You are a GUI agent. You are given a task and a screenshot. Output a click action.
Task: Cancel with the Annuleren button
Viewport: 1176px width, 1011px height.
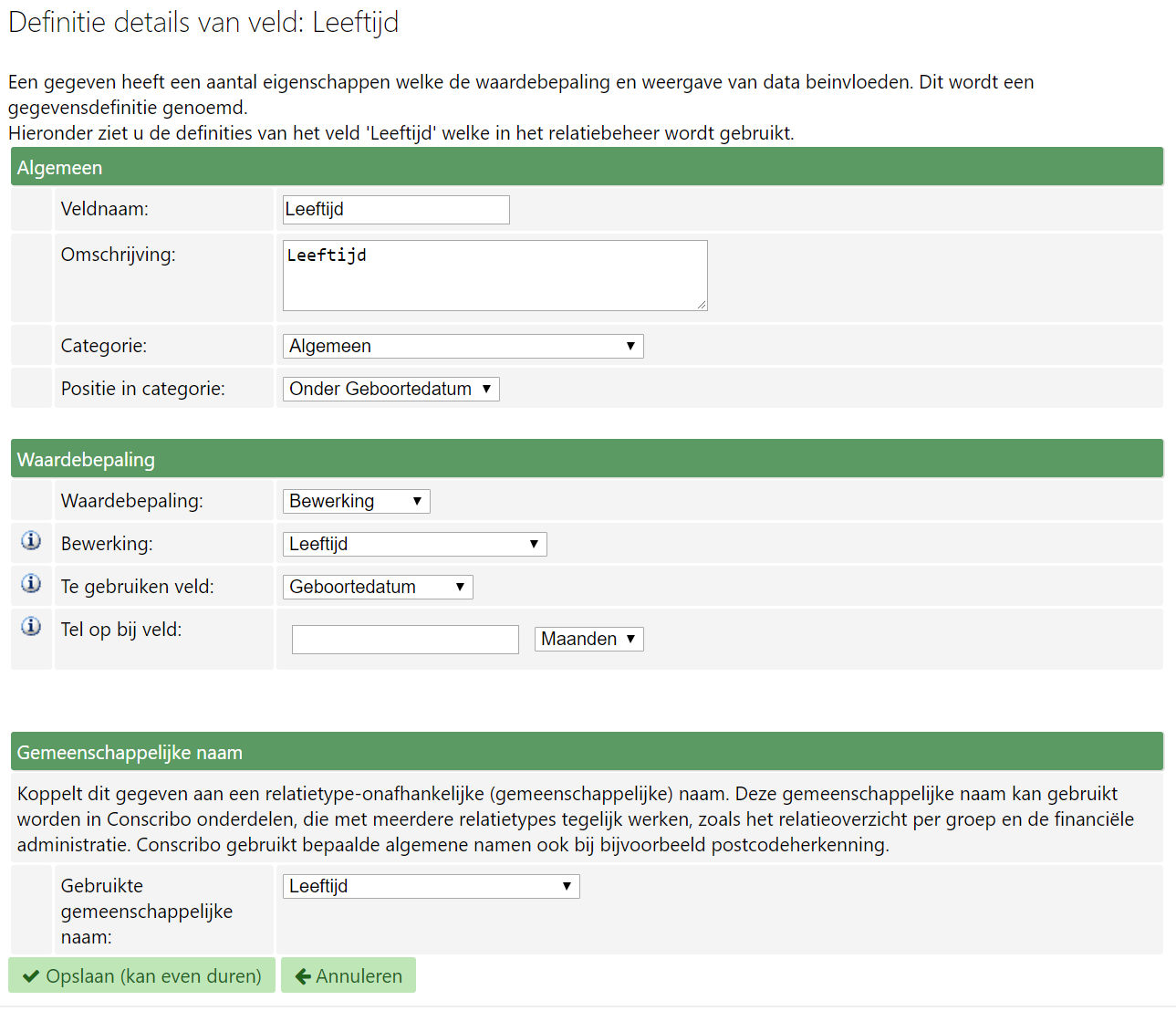(x=349, y=976)
